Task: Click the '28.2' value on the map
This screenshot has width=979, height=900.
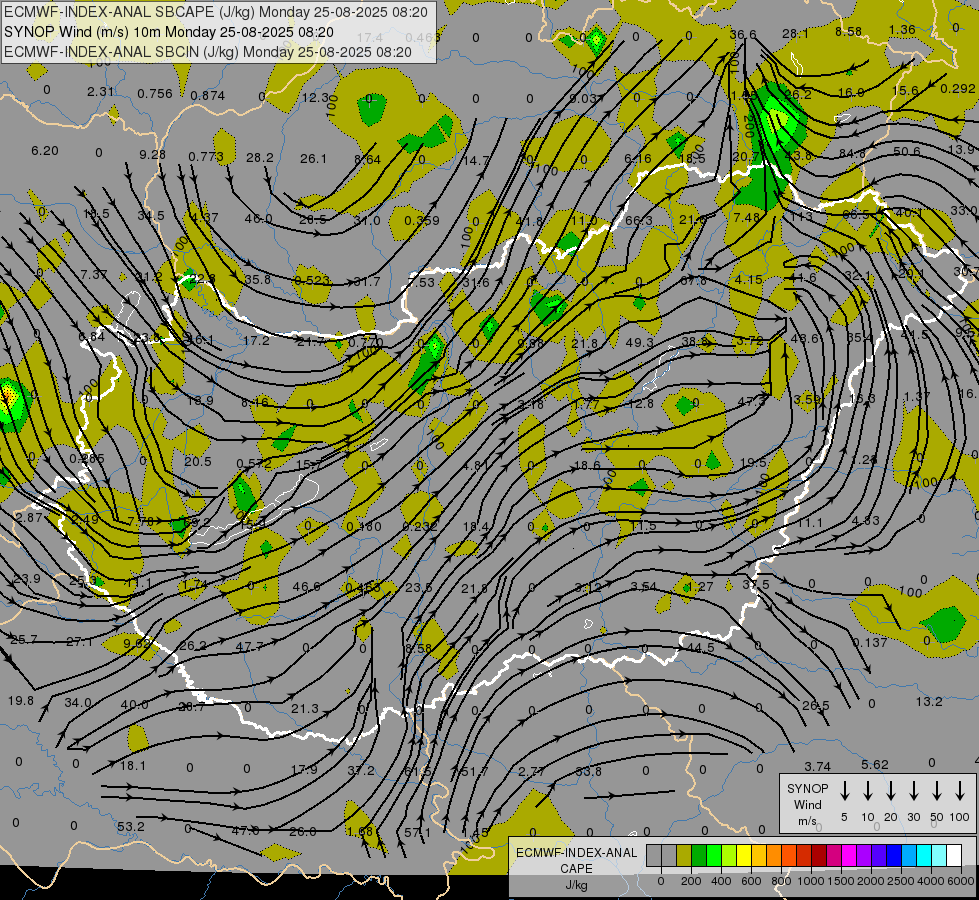Action: 260,157
